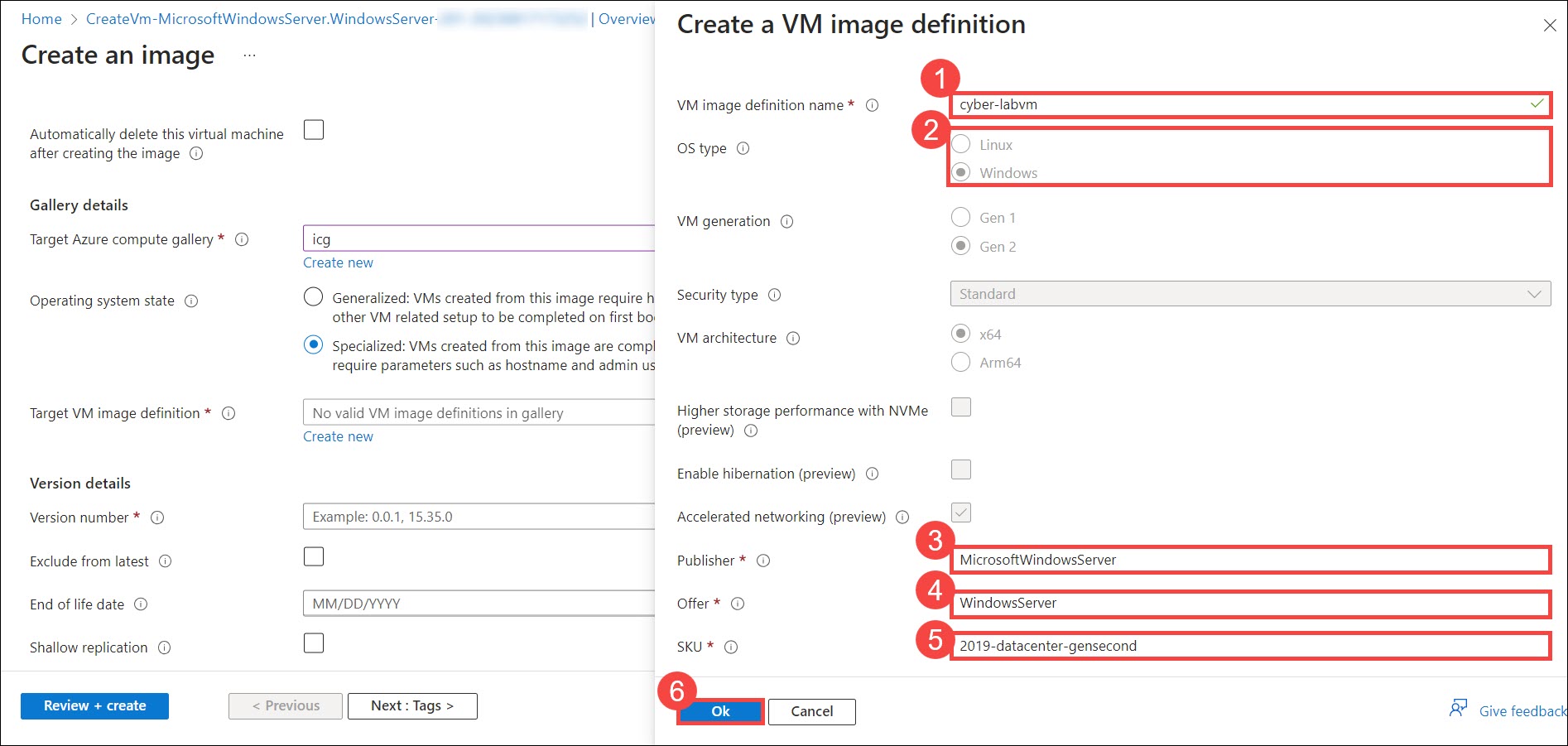Select the Gen 1 VM generation

click(x=960, y=217)
